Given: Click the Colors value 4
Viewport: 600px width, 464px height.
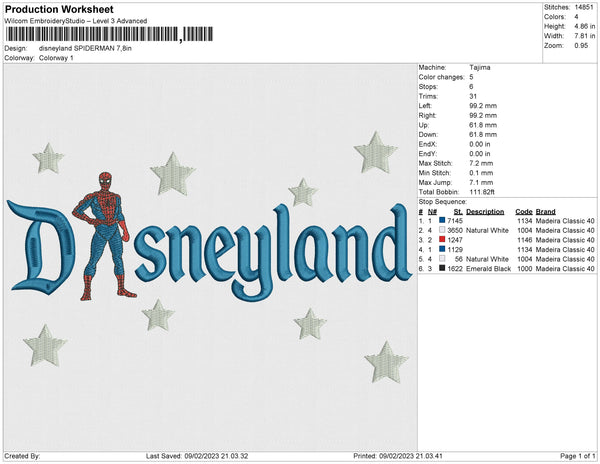Looking at the screenshot, I should tap(576, 17).
